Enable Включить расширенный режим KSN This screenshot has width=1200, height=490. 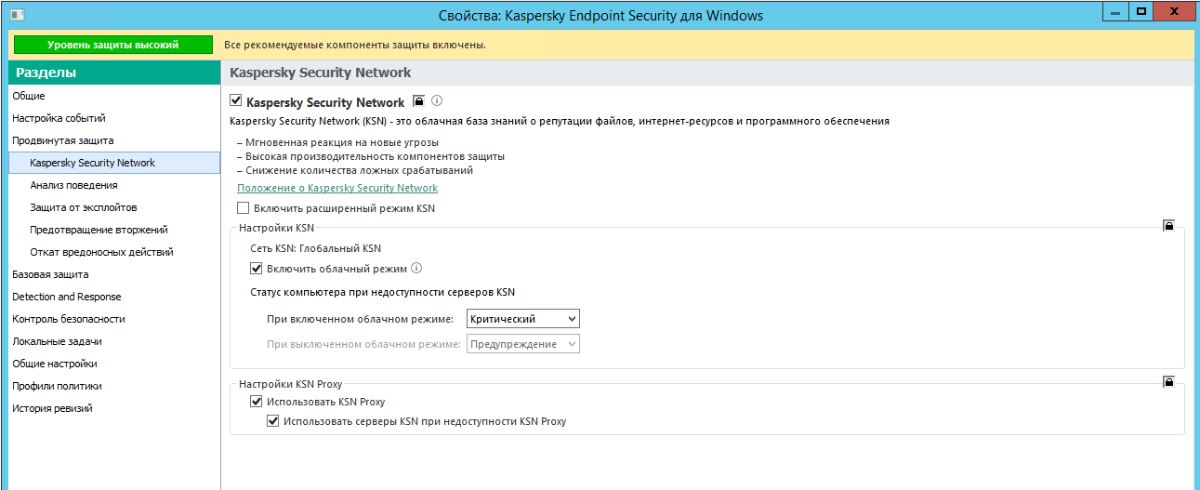tap(243, 209)
